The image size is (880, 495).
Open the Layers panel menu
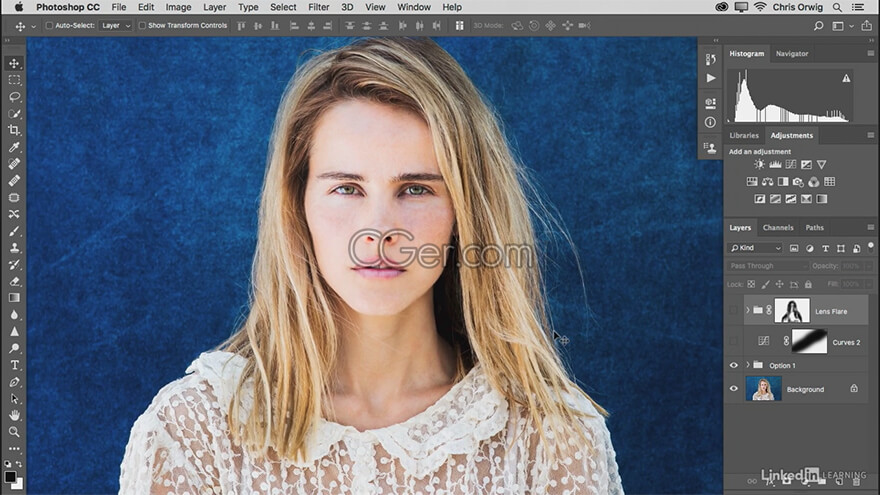[x=870, y=227]
